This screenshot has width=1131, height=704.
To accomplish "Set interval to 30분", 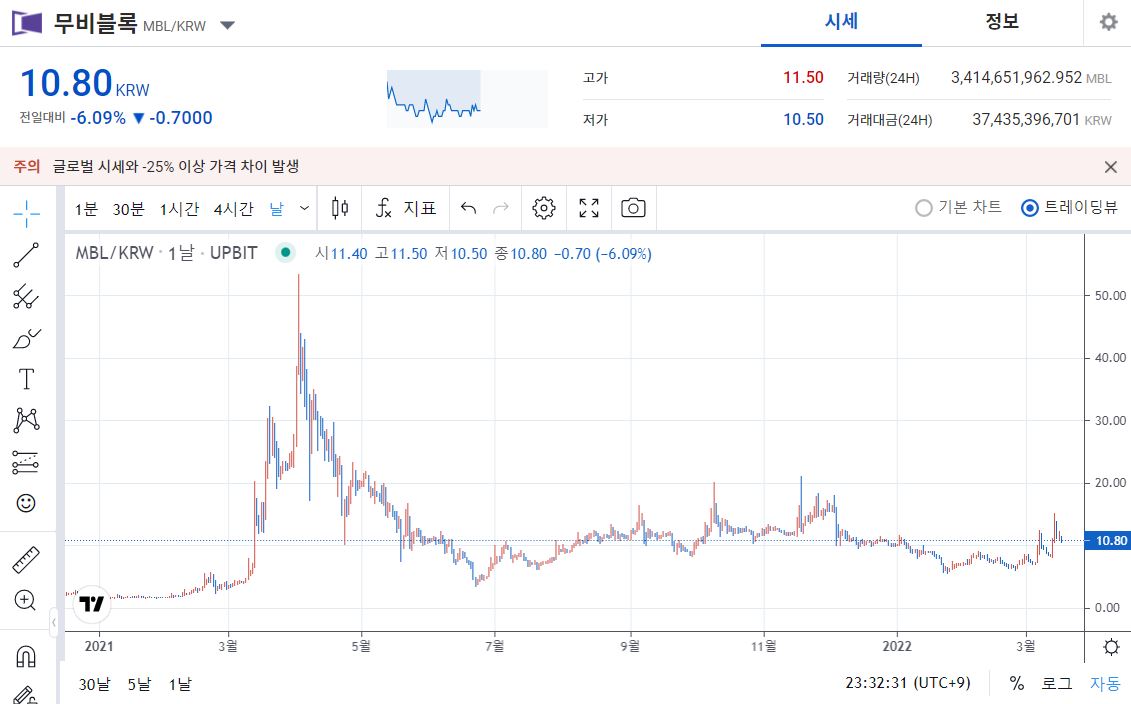I will [128, 209].
